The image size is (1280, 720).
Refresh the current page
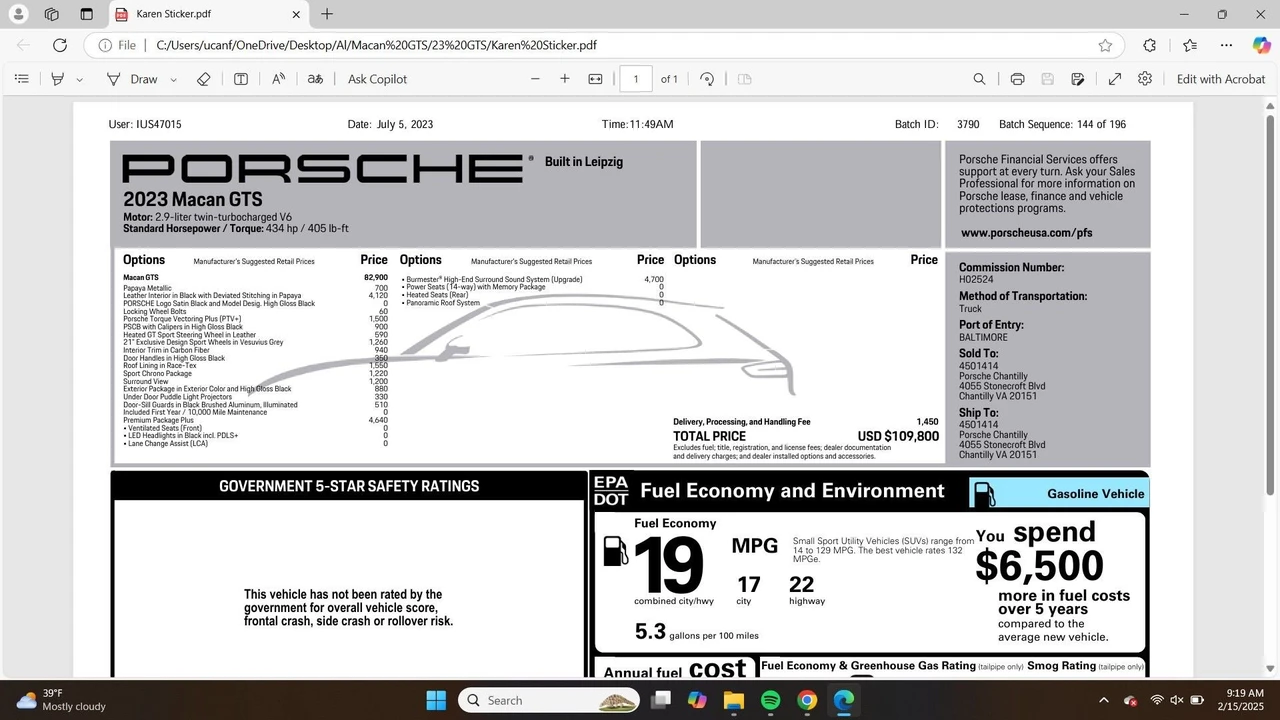60,45
